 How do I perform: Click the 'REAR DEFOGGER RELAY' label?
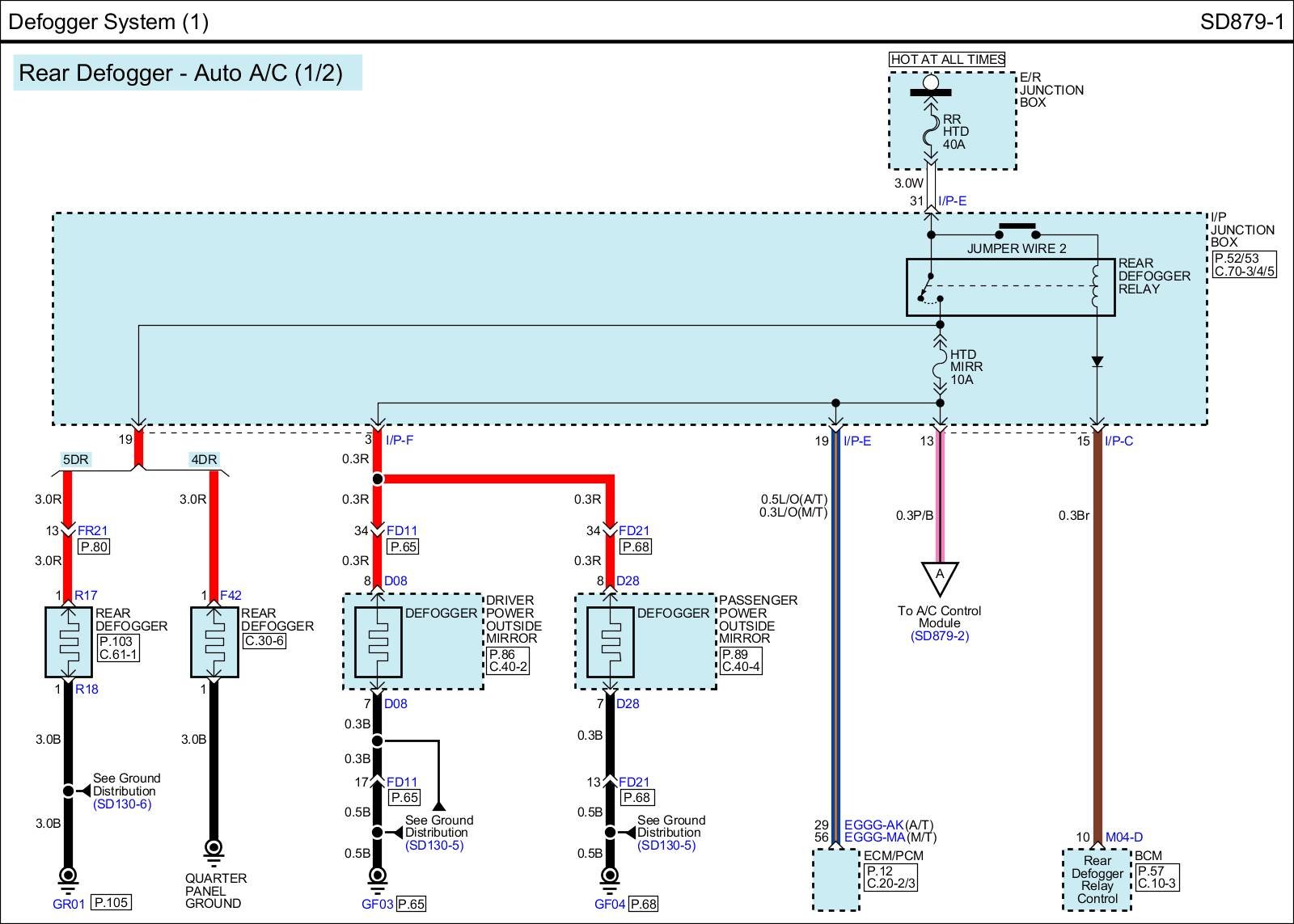(x=1154, y=276)
